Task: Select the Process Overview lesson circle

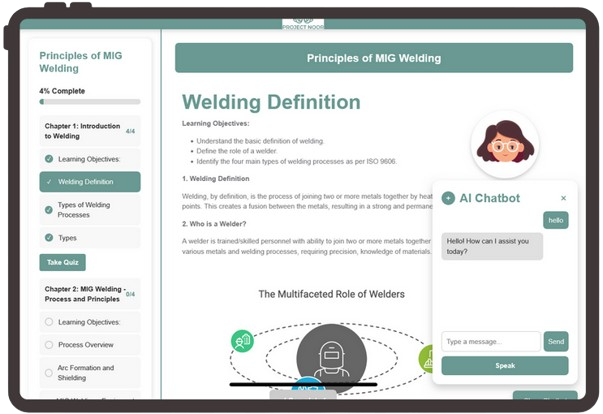Action: click(49, 345)
